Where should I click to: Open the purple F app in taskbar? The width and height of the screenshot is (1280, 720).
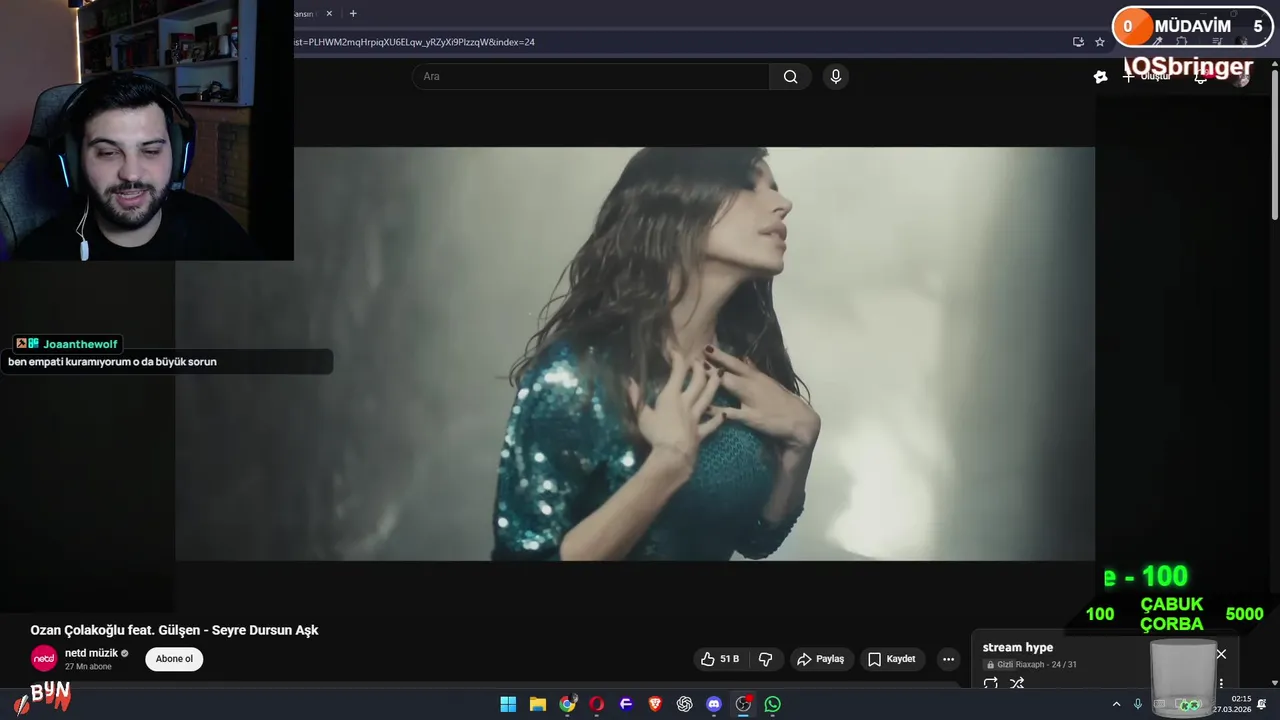pos(626,704)
